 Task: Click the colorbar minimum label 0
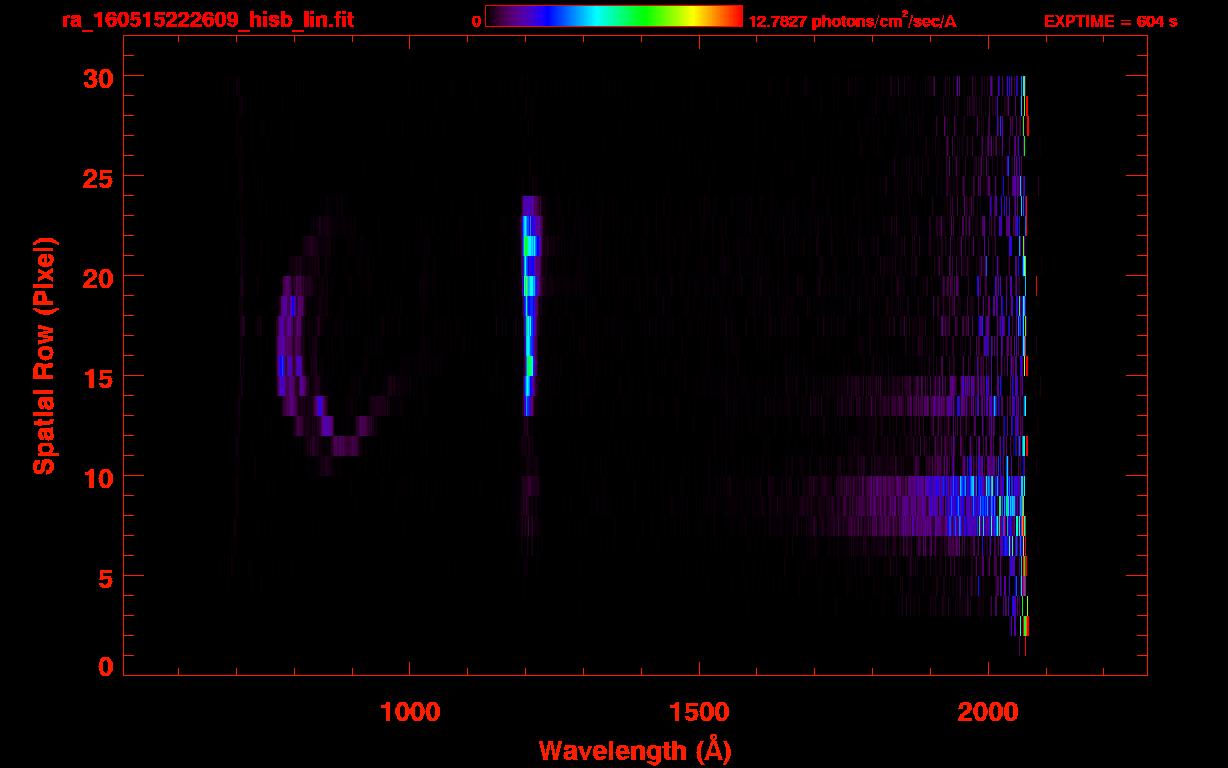[476, 22]
